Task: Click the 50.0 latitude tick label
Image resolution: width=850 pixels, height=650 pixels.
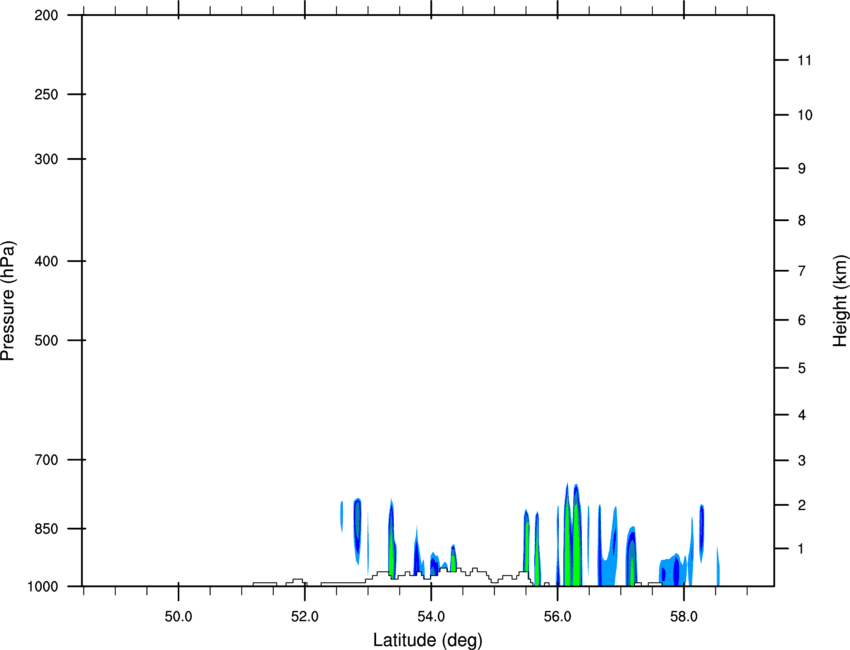Action: [178, 617]
